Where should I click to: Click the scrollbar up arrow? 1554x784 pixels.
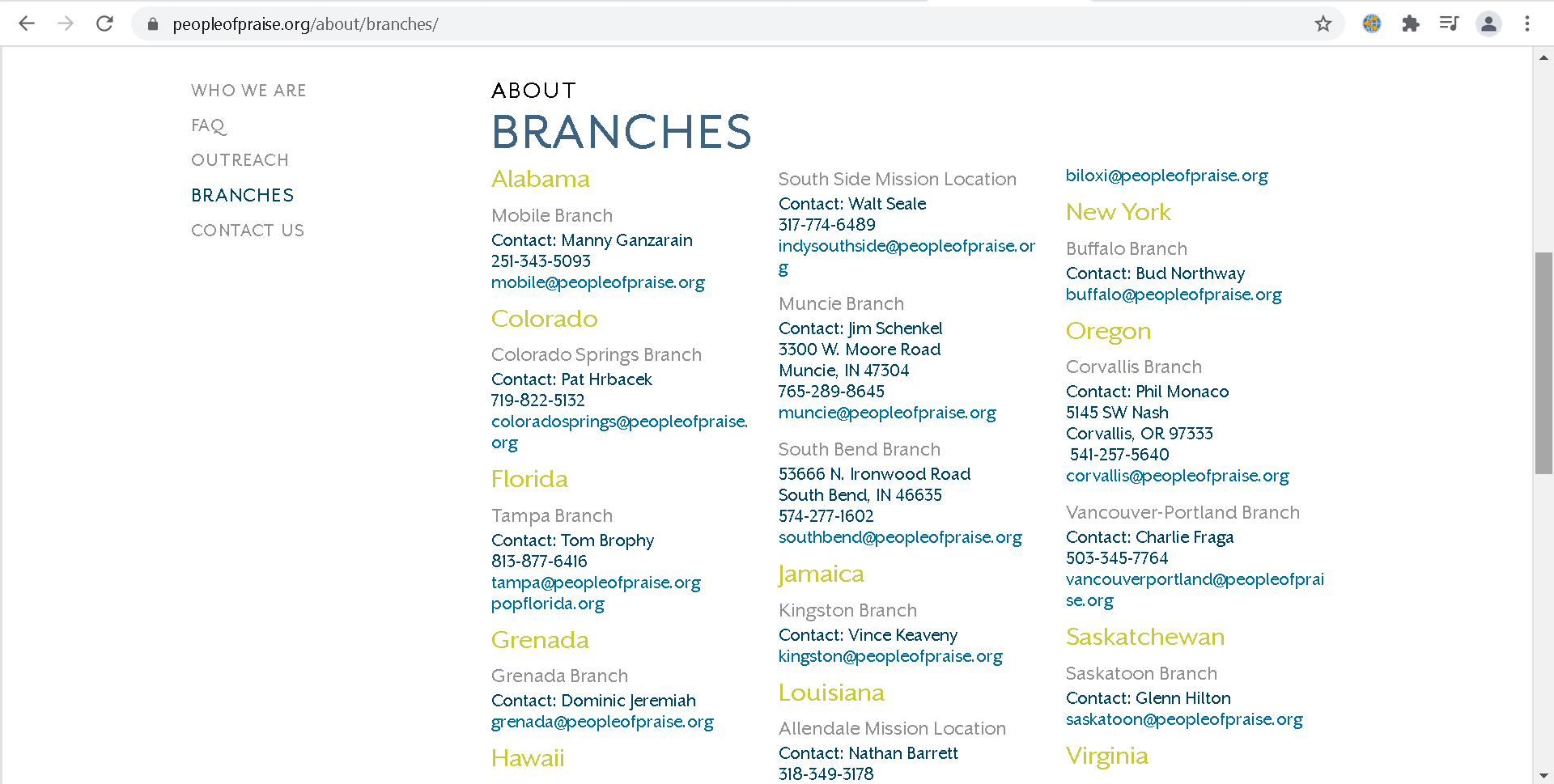click(x=1543, y=57)
